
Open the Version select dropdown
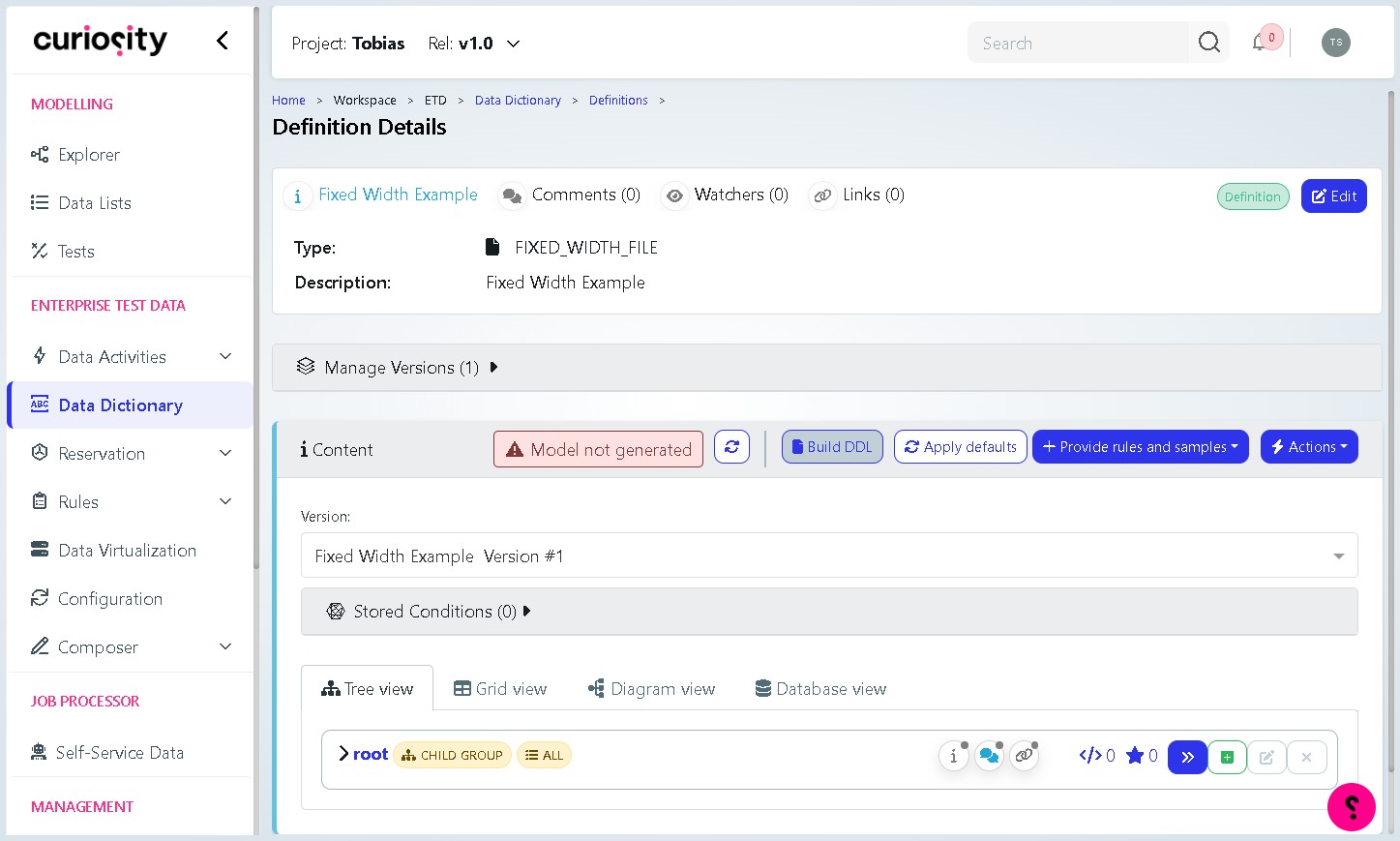click(x=829, y=556)
